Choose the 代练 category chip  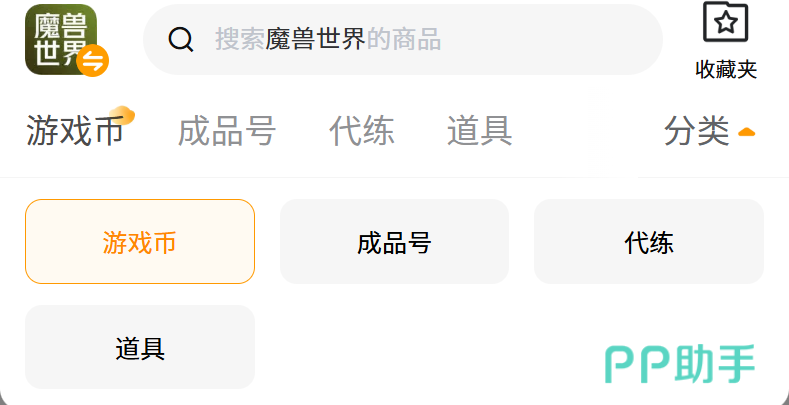649,242
